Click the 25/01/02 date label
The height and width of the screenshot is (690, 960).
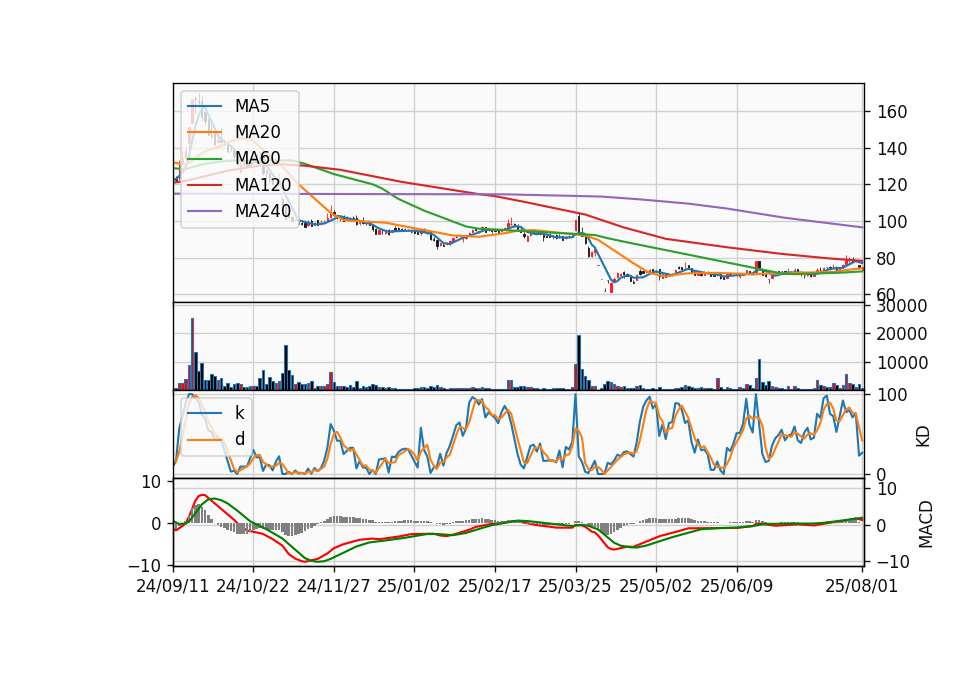[x=414, y=586]
